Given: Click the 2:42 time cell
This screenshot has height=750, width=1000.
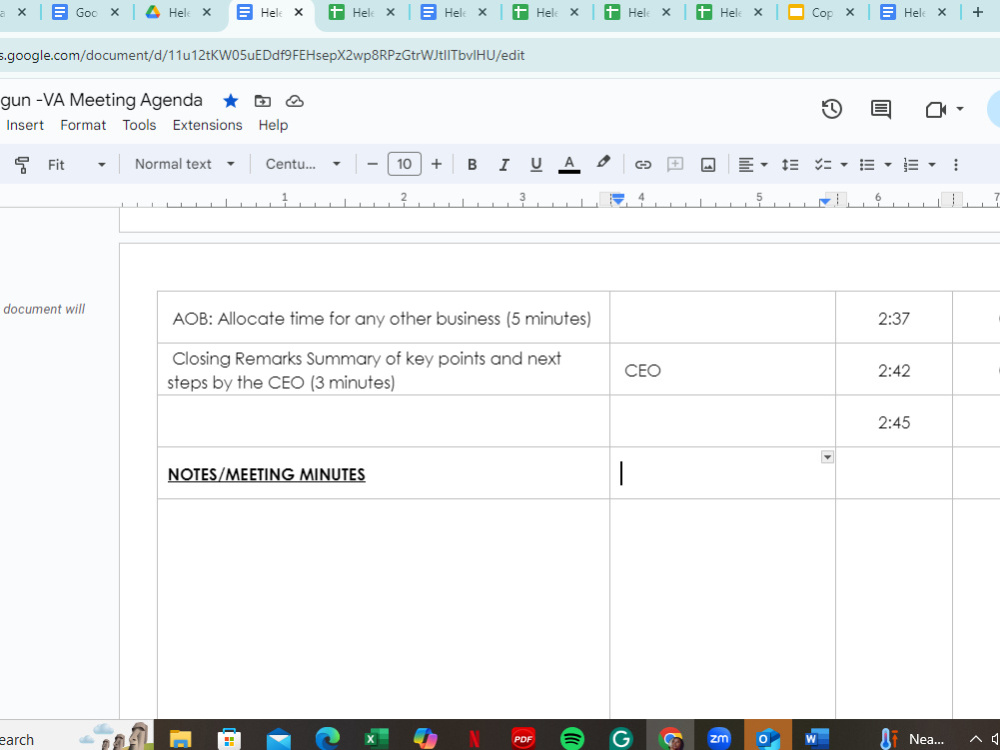Looking at the screenshot, I should (893, 371).
